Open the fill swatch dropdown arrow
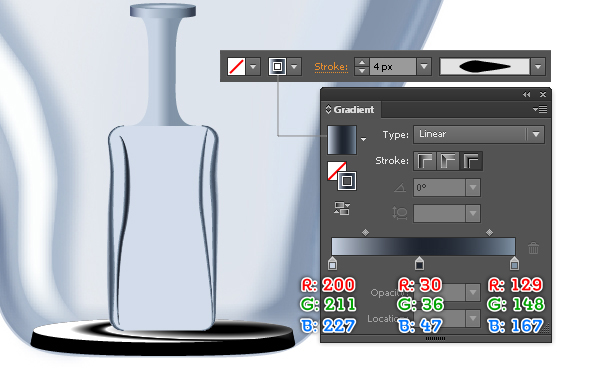Image resolution: width=600 pixels, height=368 pixels. tap(253, 67)
